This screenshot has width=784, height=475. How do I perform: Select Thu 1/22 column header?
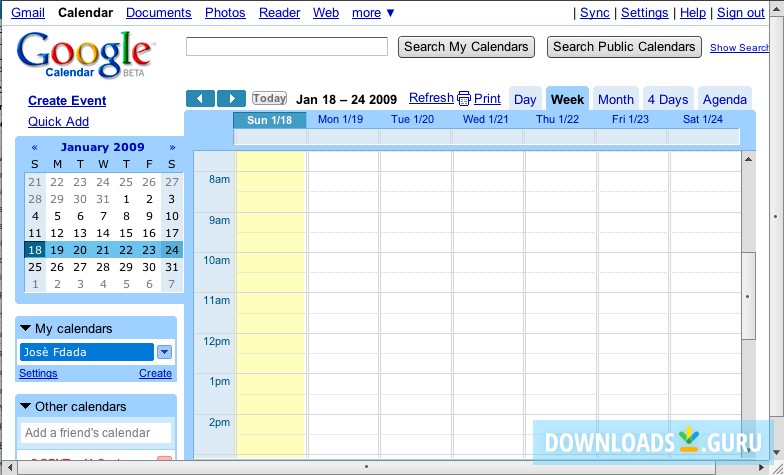pos(558,120)
